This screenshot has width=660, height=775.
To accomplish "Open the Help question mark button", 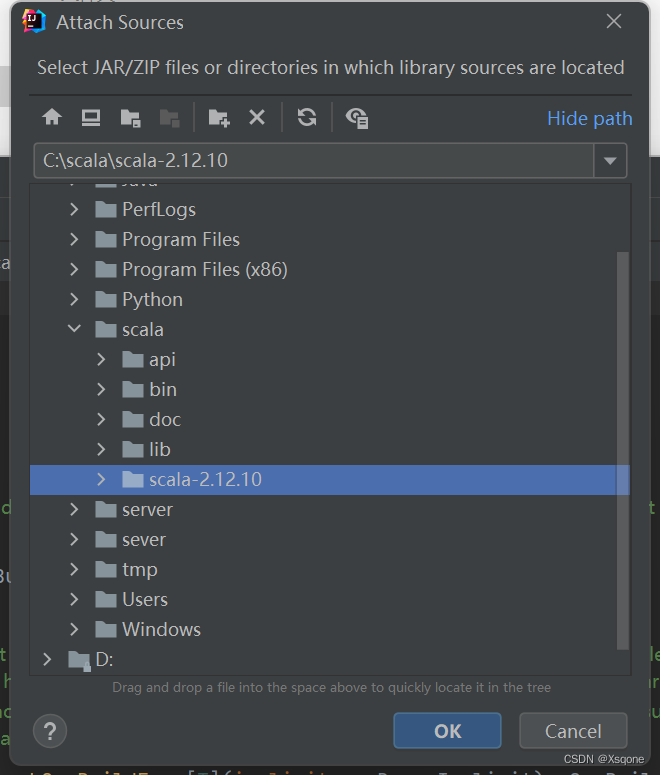I will [50, 731].
